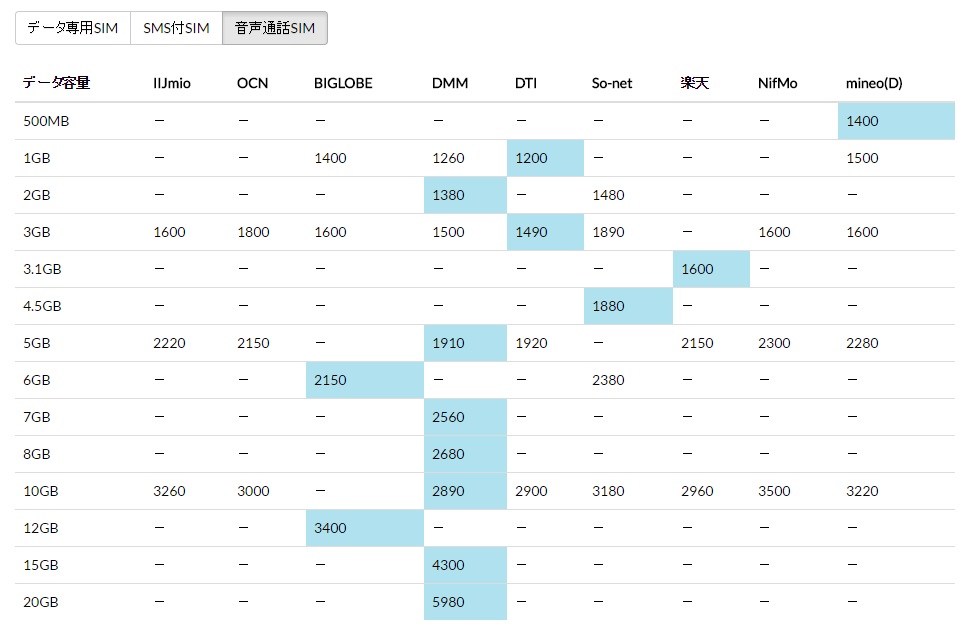This screenshot has height=629, width=966.
Task: Click the So-net column header
Action: pyautogui.click(x=612, y=83)
